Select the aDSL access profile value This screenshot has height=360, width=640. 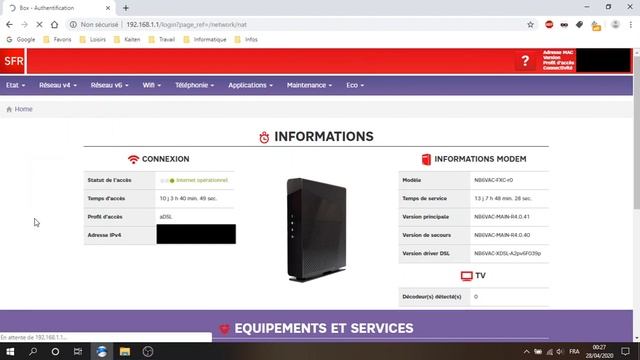pos(166,217)
